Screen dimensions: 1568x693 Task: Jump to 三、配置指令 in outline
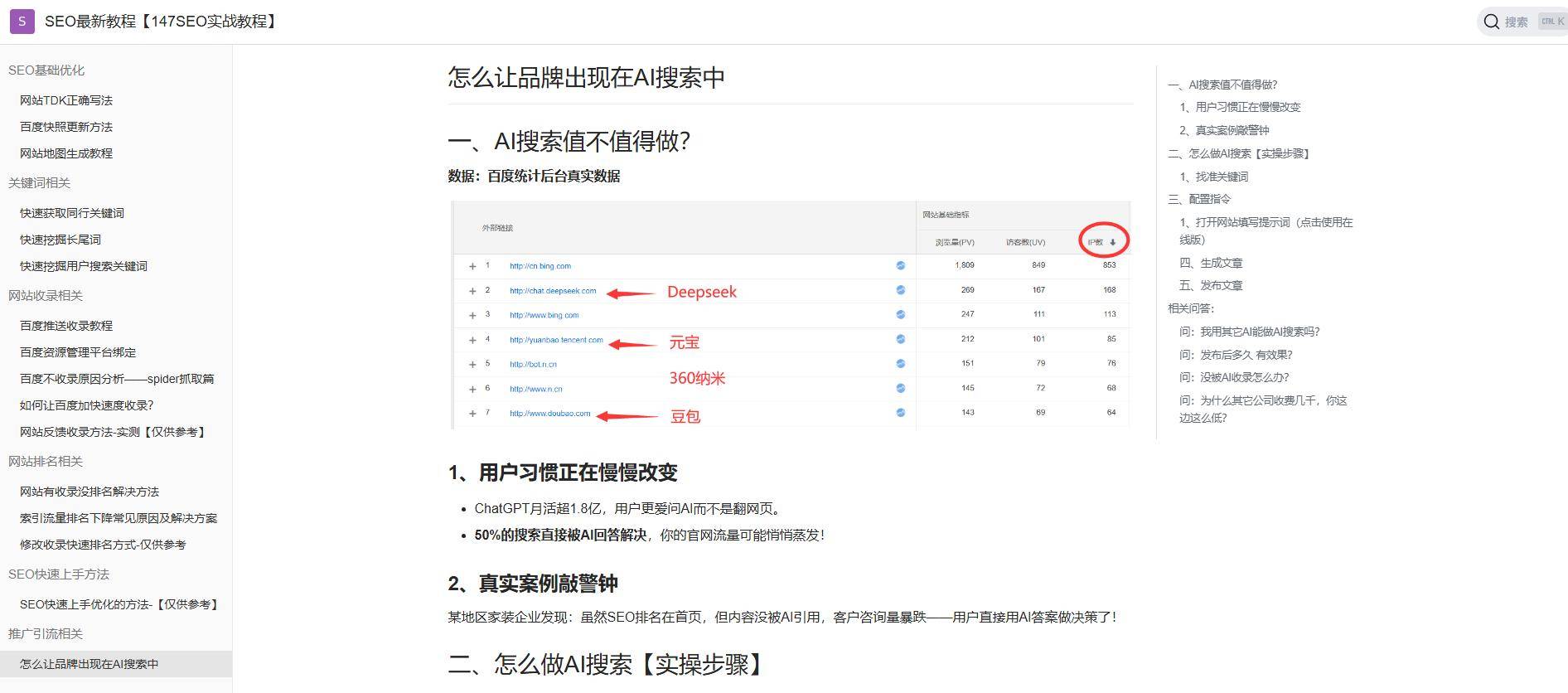coord(1199,199)
